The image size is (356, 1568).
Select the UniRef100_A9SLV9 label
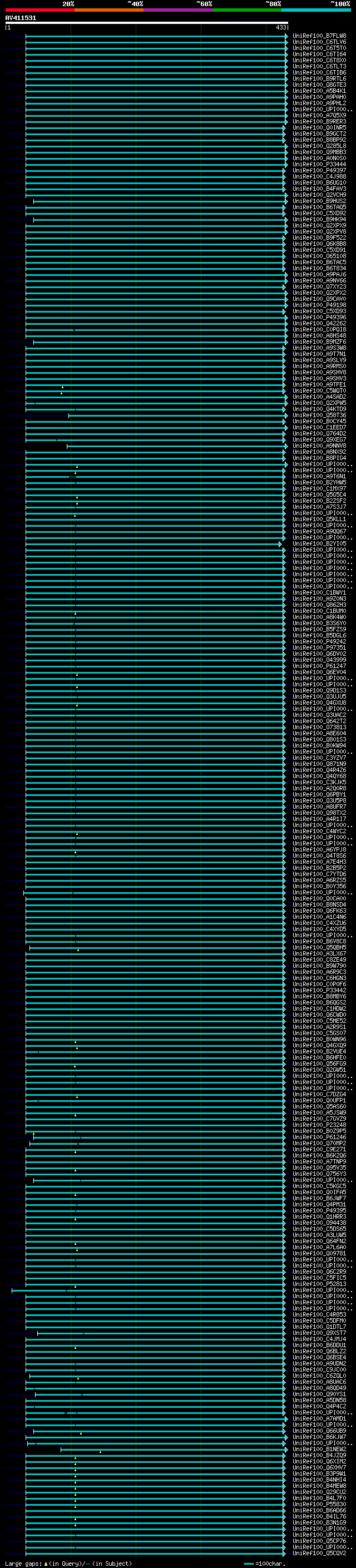pos(319,360)
